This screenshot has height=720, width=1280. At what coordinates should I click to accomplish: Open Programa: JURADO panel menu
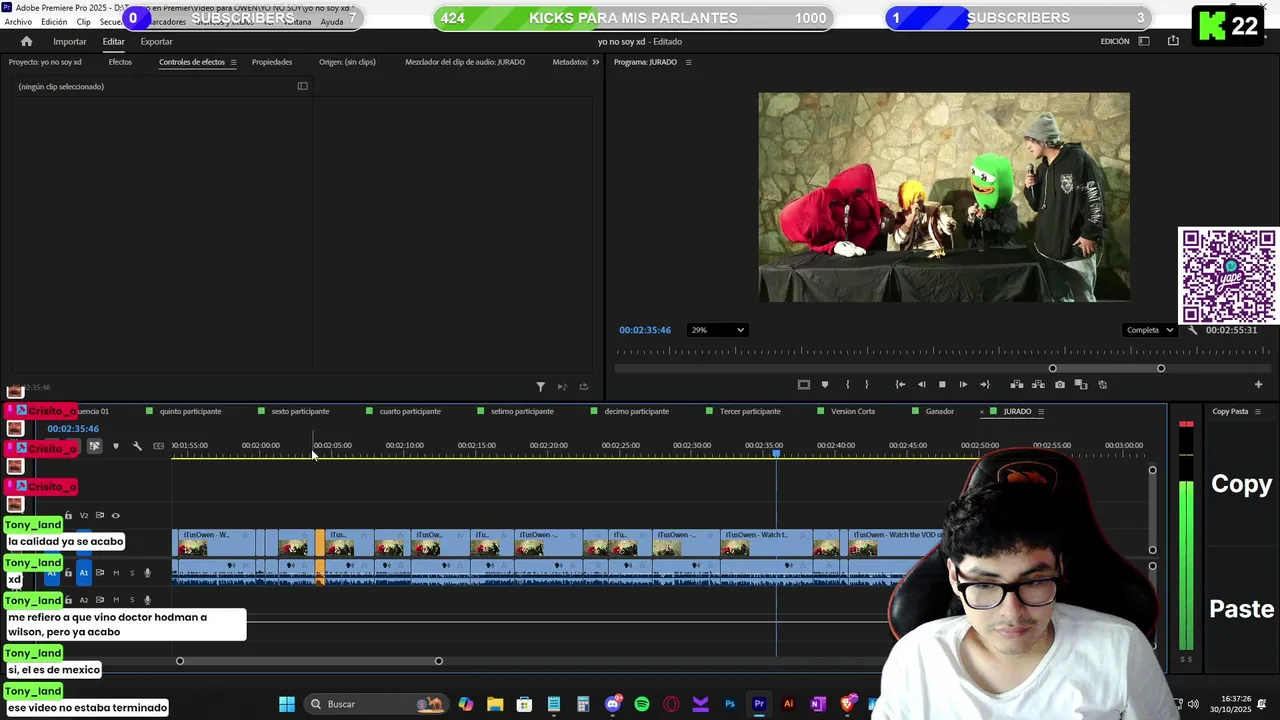[x=688, y=62]
